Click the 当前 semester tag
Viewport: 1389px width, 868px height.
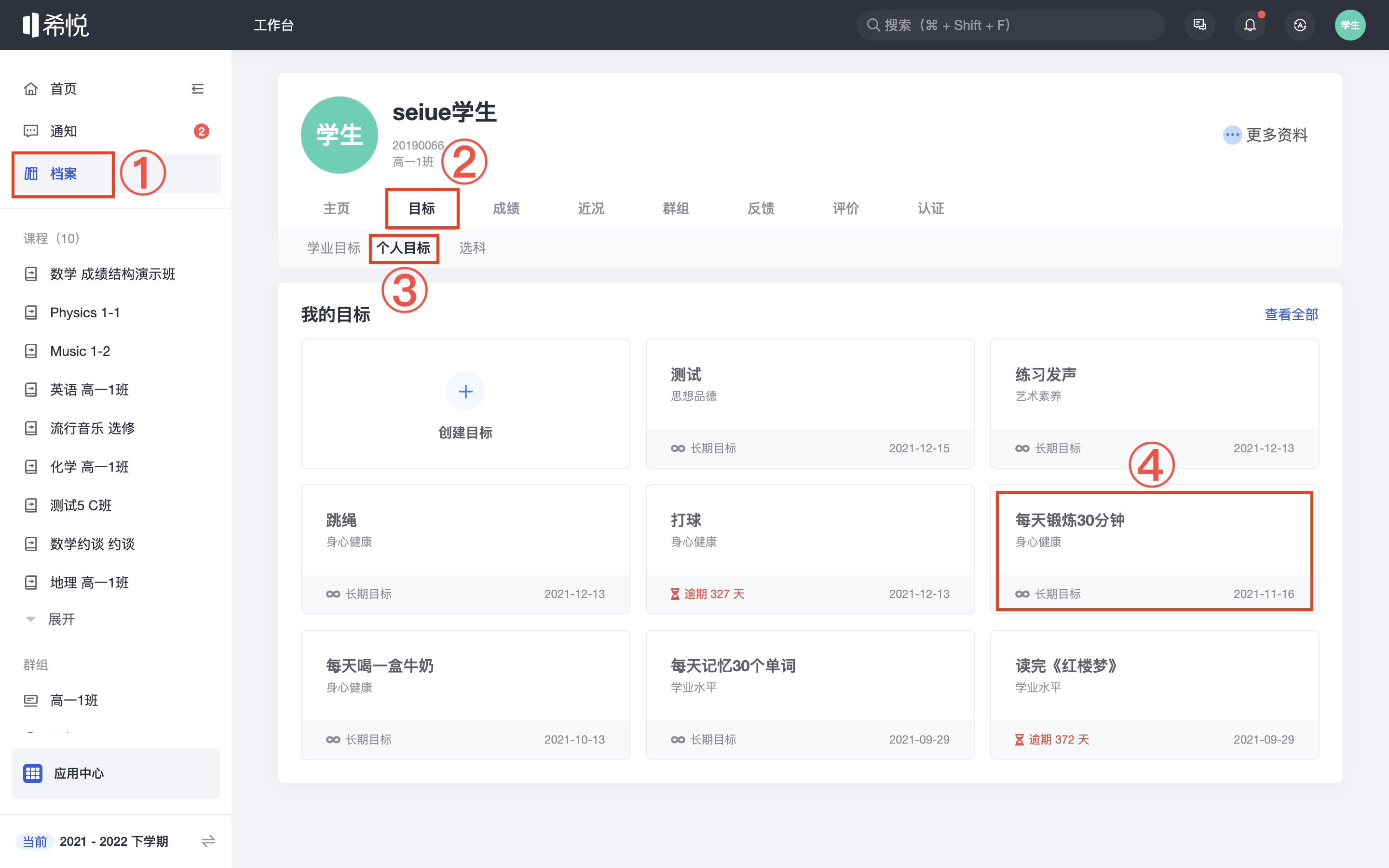tap(34, 841)
